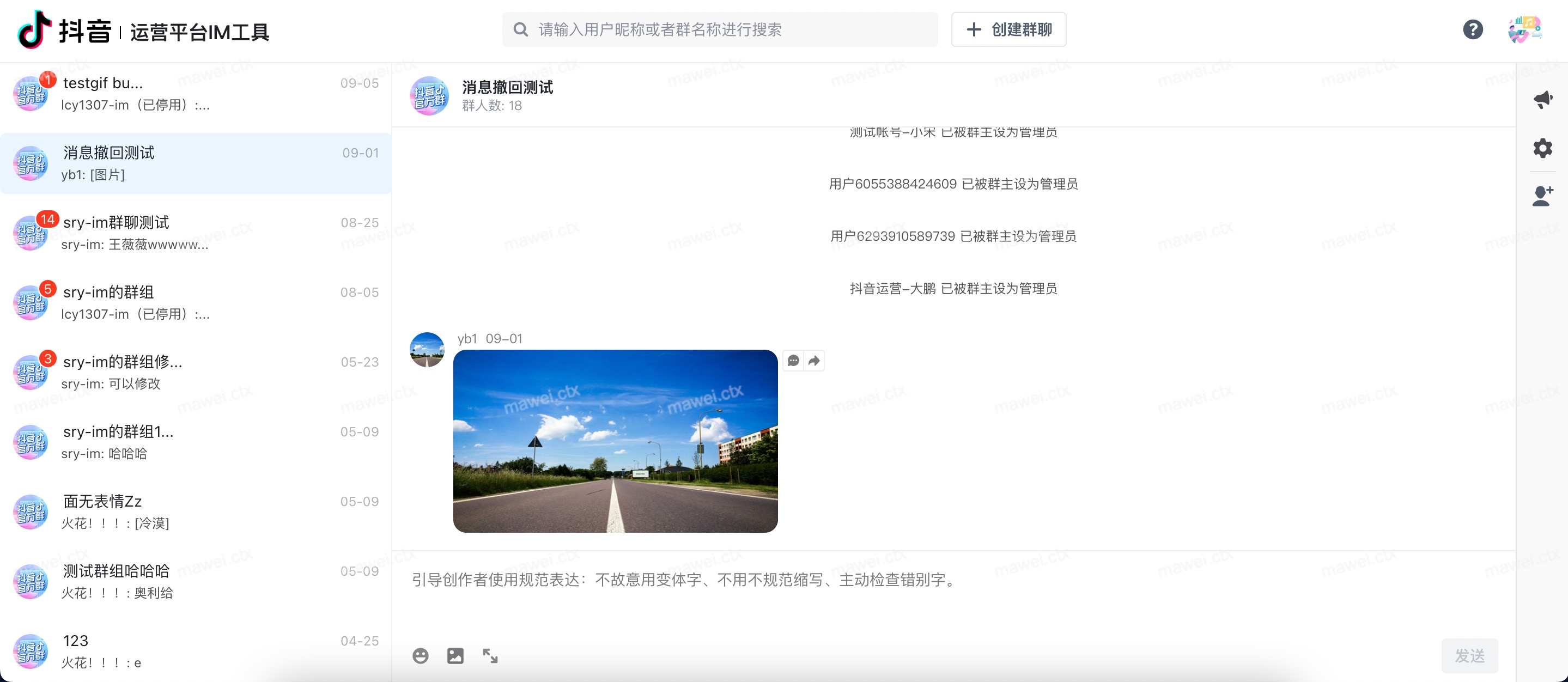1568x682 pixels.
Task: Click preview text 火花！！！: 奥利给
Action: (117, 593)
